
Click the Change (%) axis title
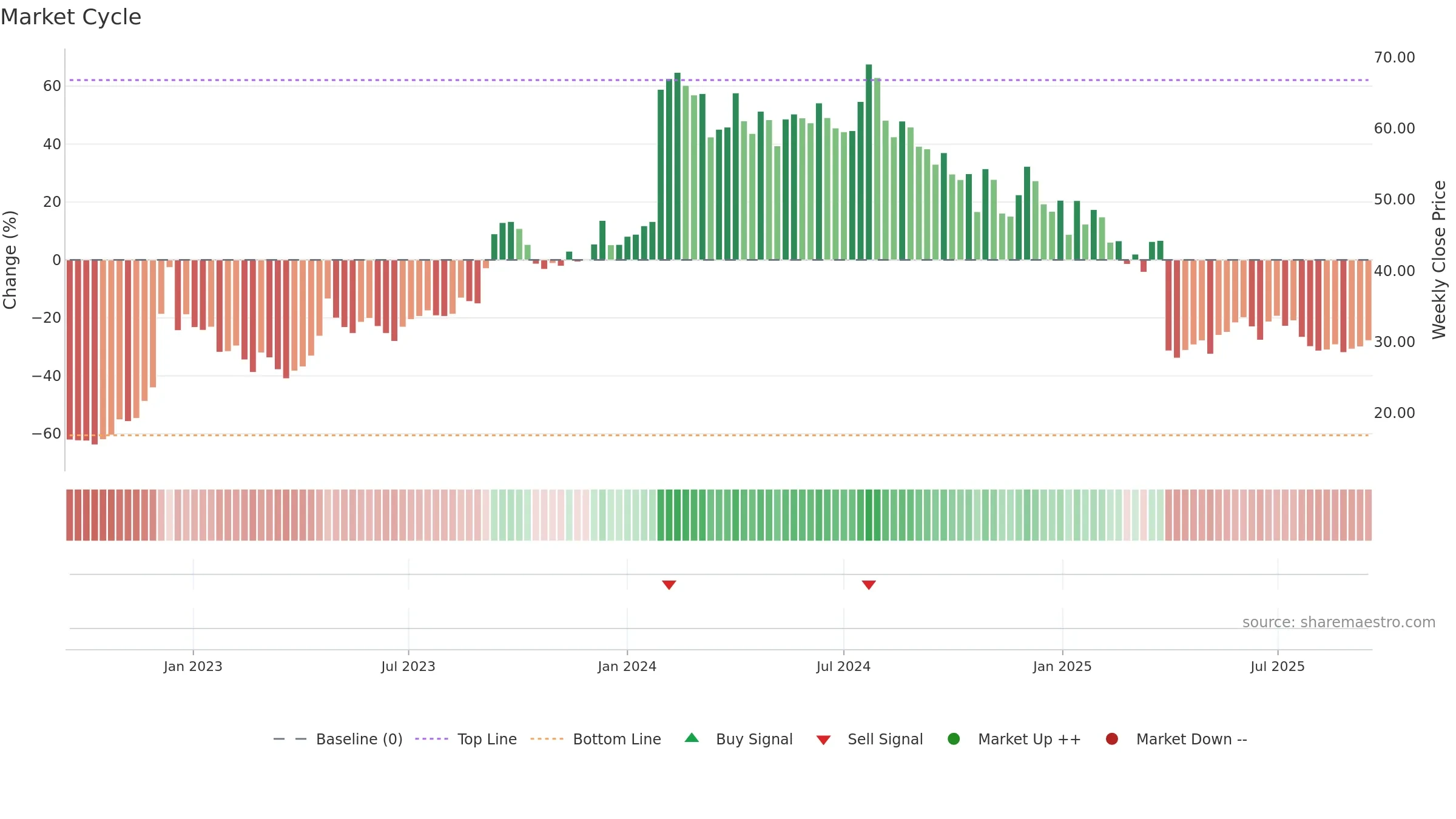pyautogui.click(x=10, y=260)
